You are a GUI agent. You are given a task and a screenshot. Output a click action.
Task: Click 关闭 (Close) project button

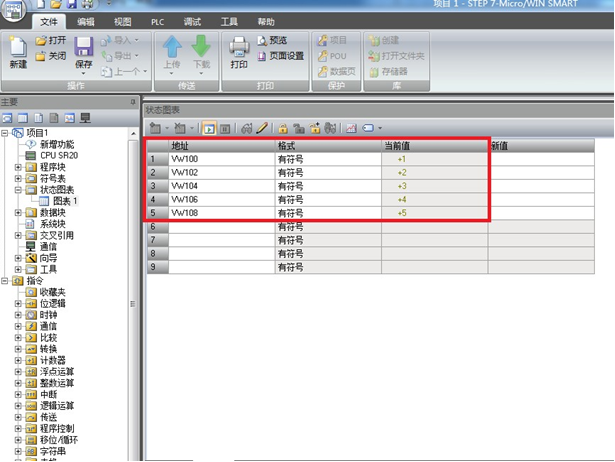[x=51, y=56]
